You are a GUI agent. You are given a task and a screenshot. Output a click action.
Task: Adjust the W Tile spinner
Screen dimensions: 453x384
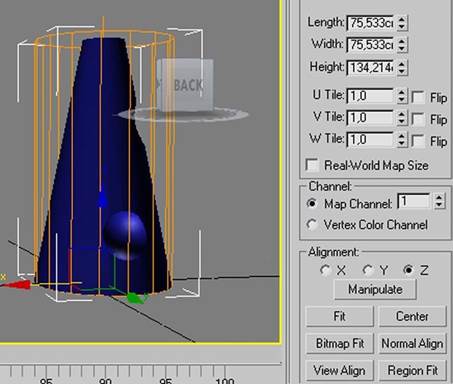click(x=402, y=139)
